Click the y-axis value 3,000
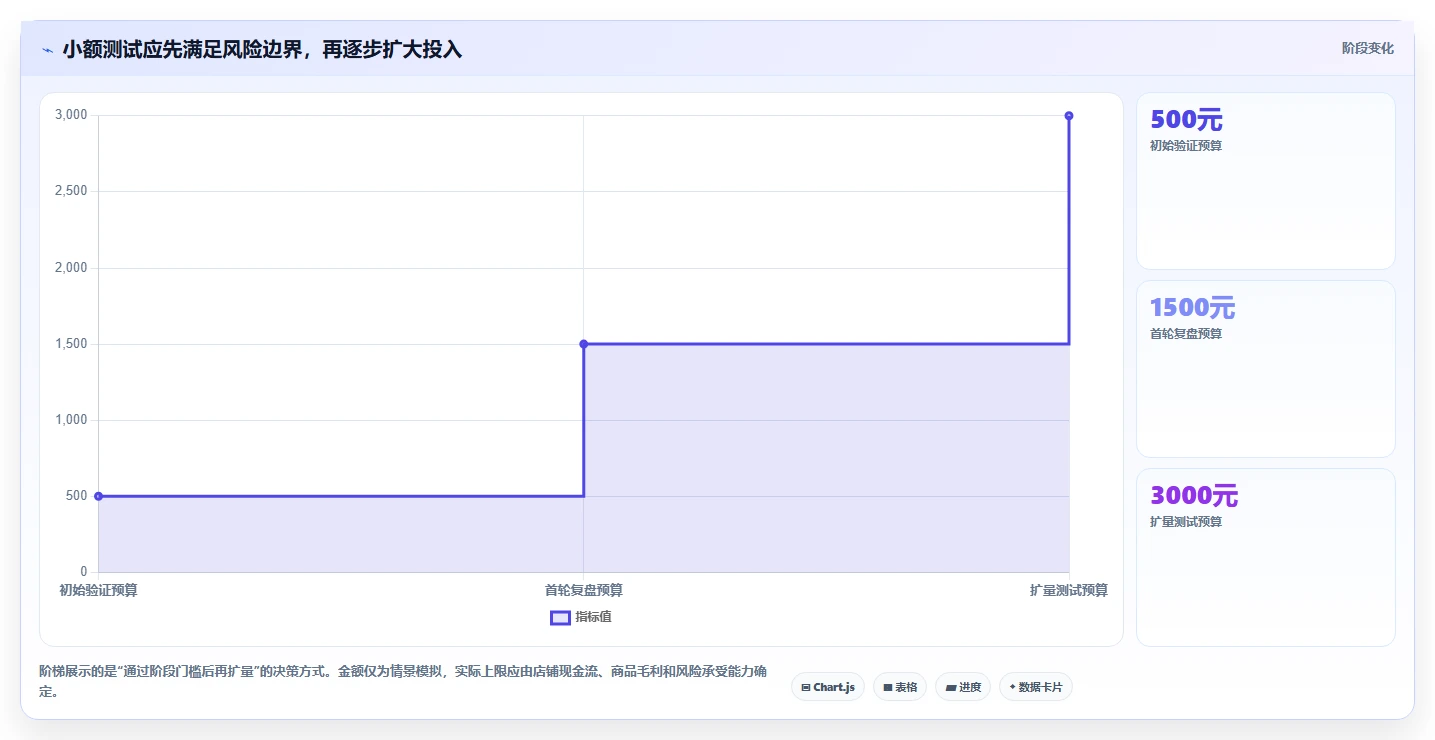Image resolution: width=1435 pixels, height=740 pixels. tap(71, 115)
